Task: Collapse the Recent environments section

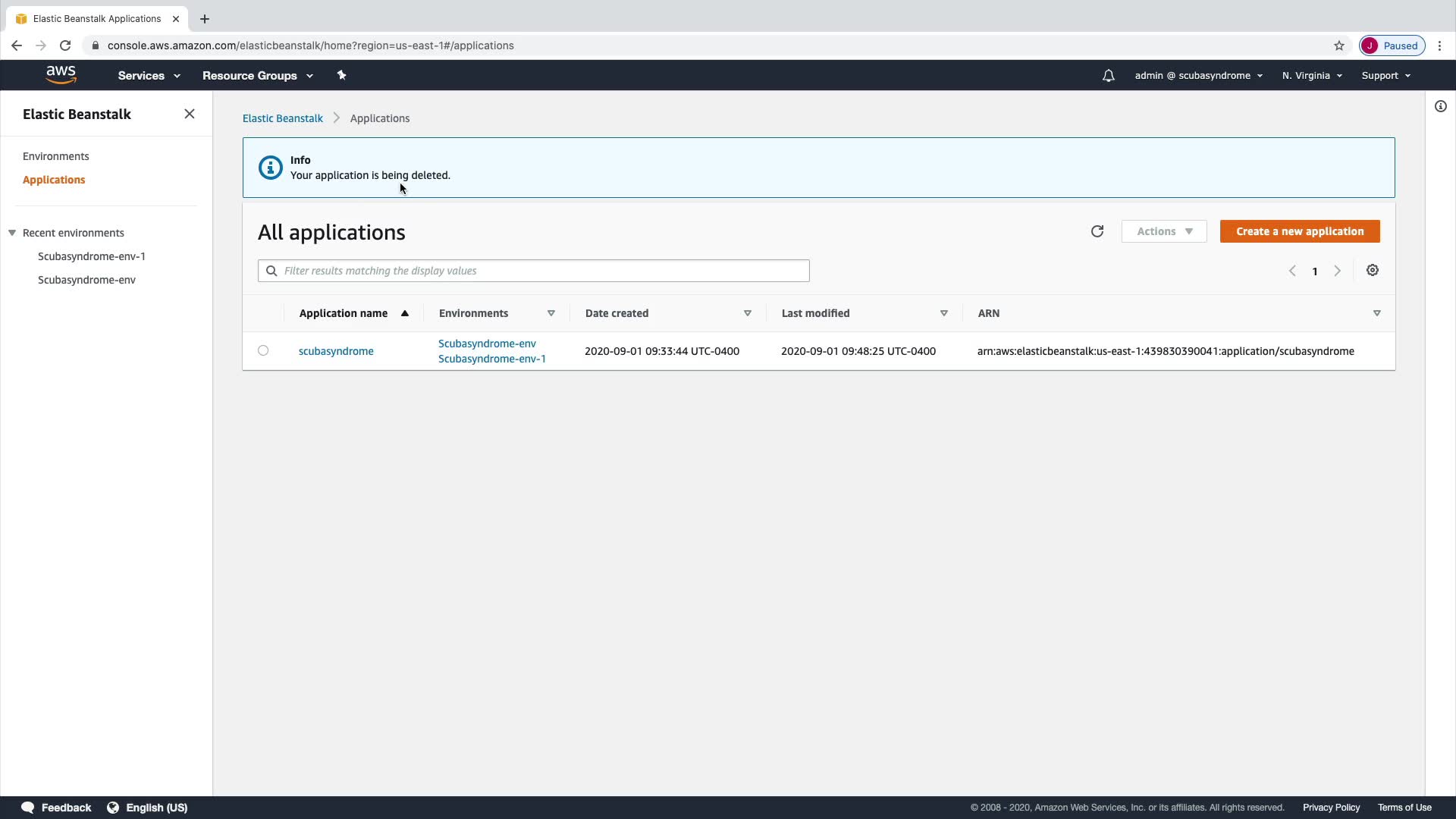Action: 12,233
